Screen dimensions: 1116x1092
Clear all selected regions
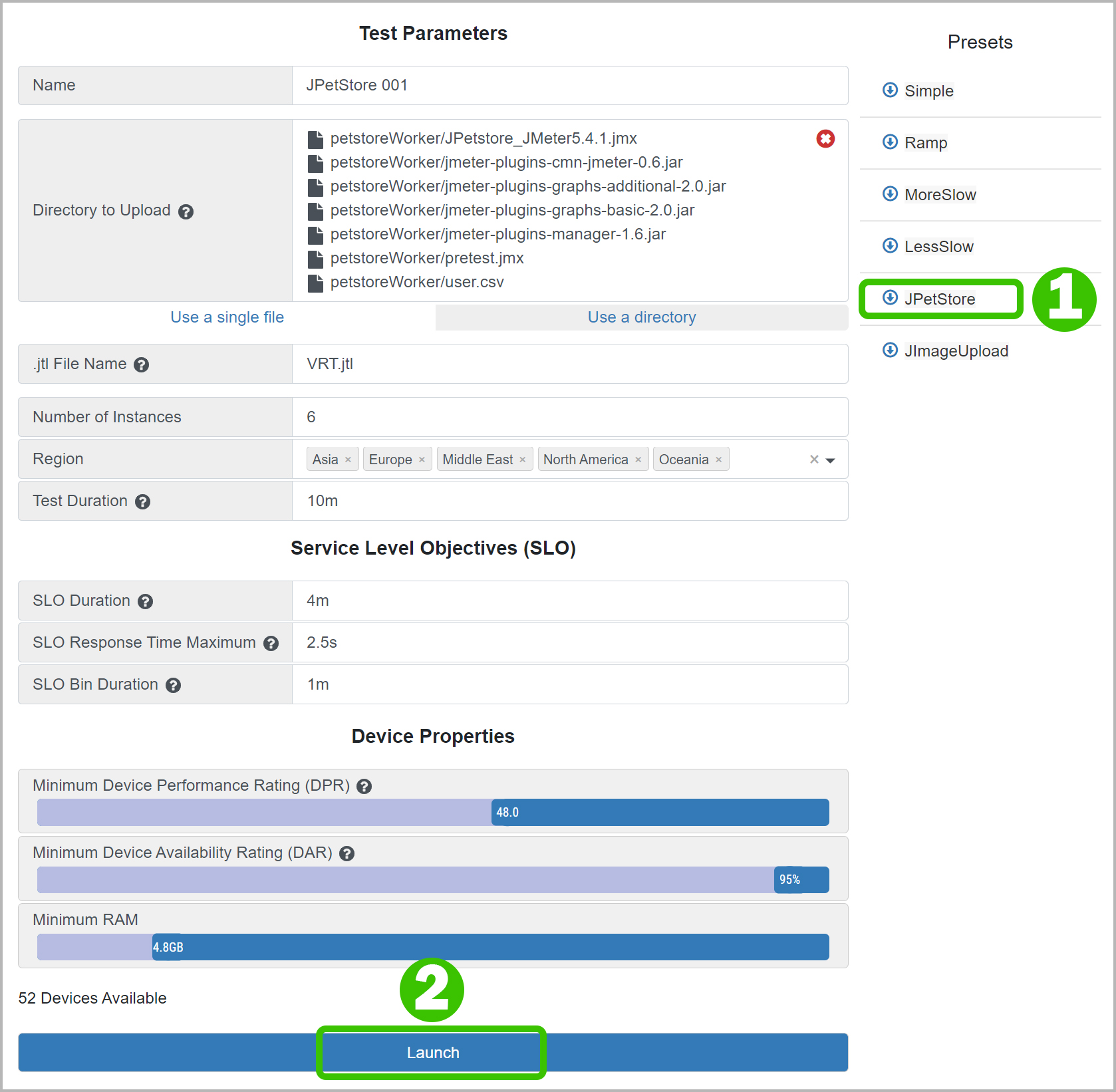coord(814,459)
